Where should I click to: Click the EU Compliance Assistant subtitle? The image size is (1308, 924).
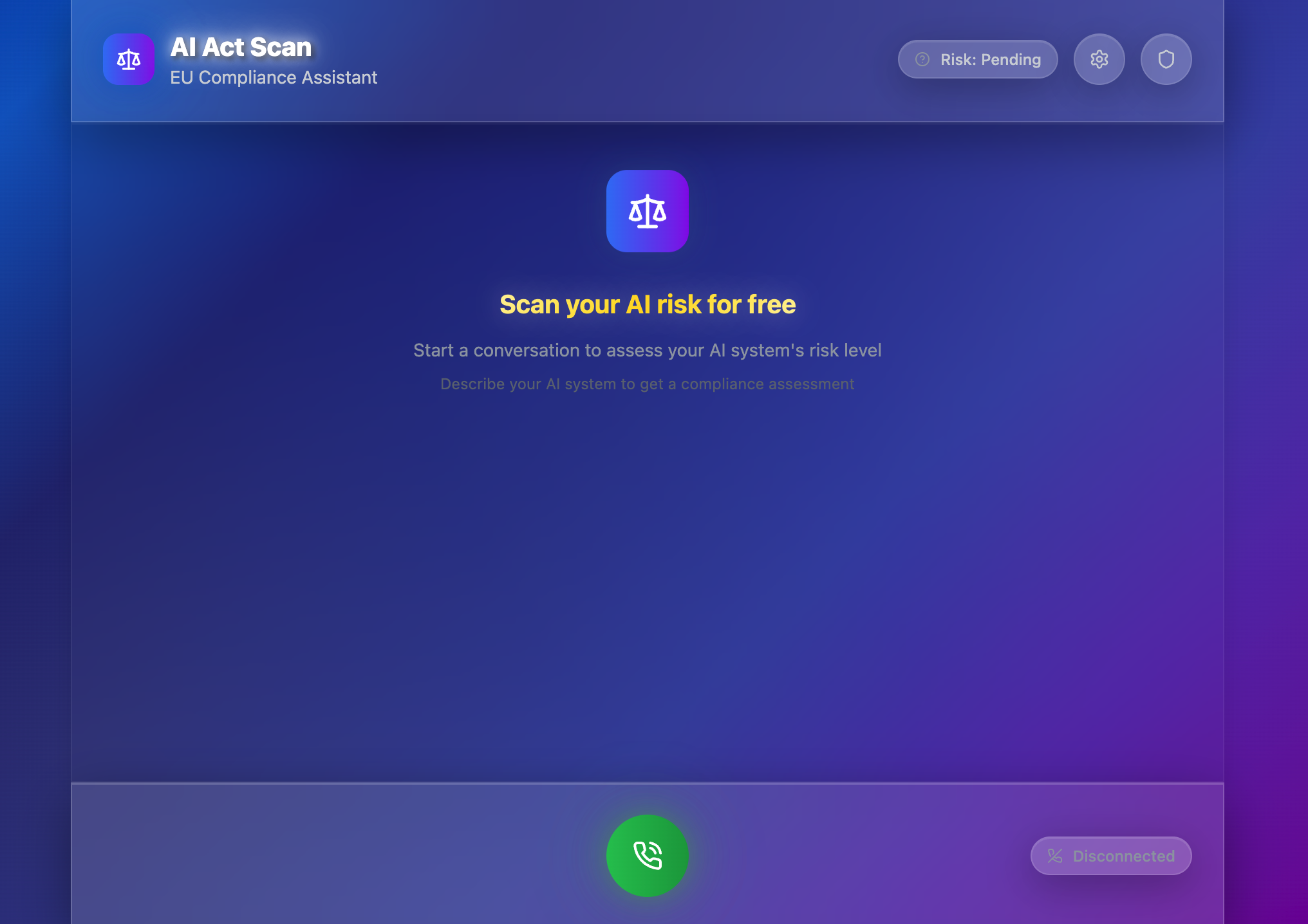(x=274, y=77)
